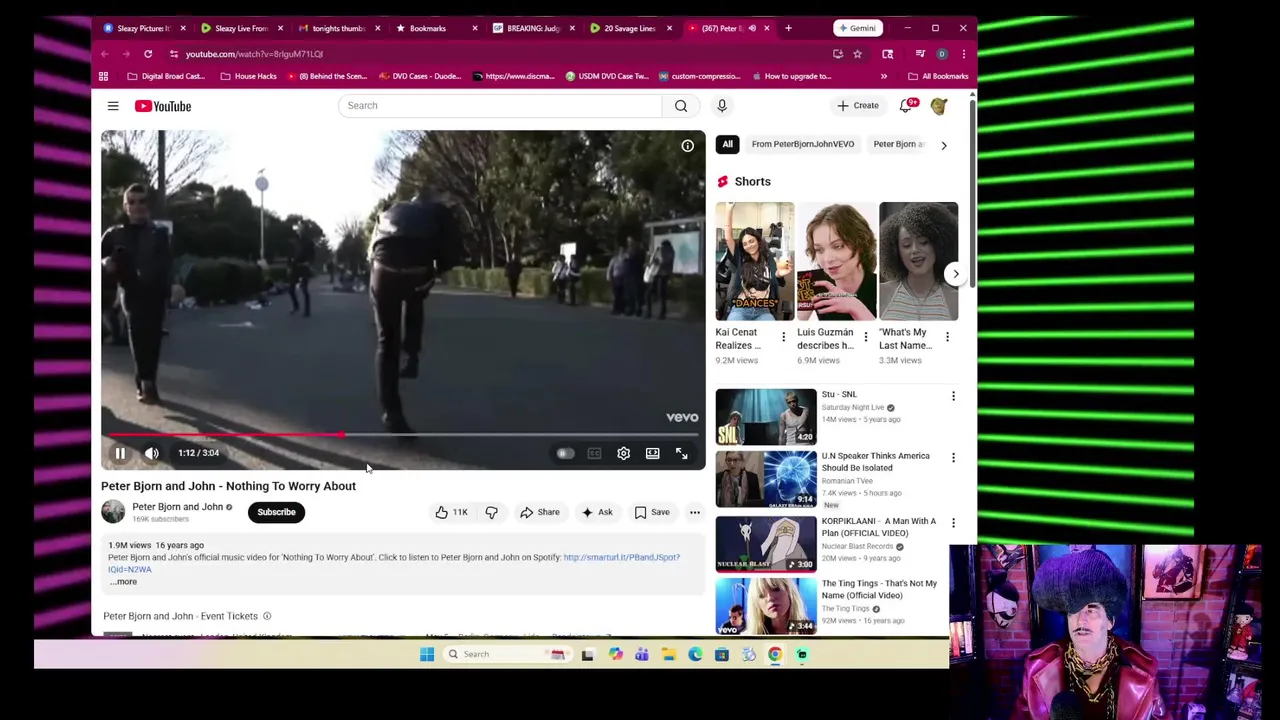This screenshot has height=720, width=1280.
Task: Open the YouTube guide hamburger menu
Action: tap(113, 106)
